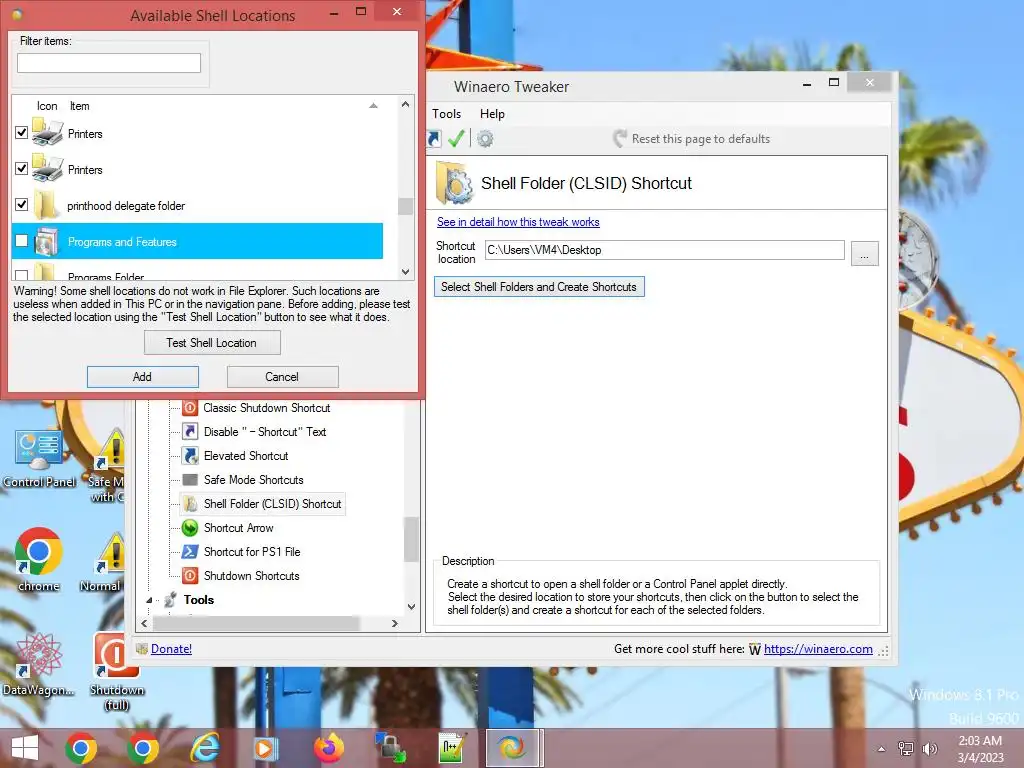Screen dimensions: 1024x768
Task: Click Reset this page to defaults
Action: coord(692,138)
